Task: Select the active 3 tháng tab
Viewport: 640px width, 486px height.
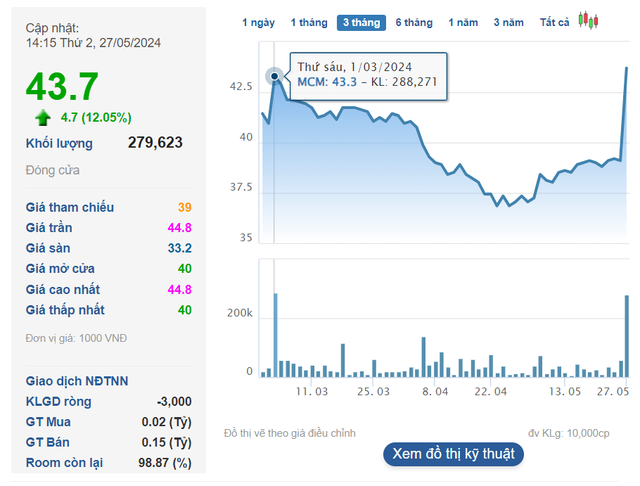Action: coord(361,22)
